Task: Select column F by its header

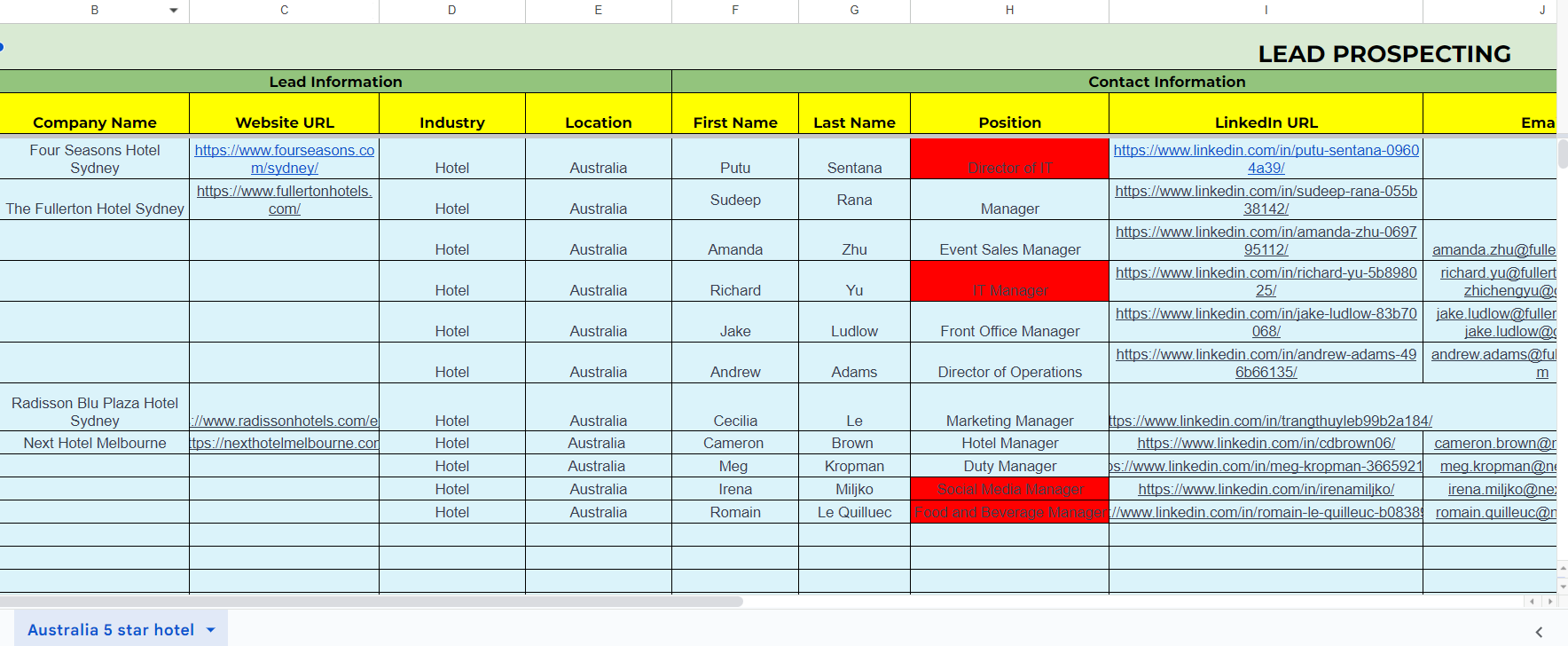Action: pos(735,11)
